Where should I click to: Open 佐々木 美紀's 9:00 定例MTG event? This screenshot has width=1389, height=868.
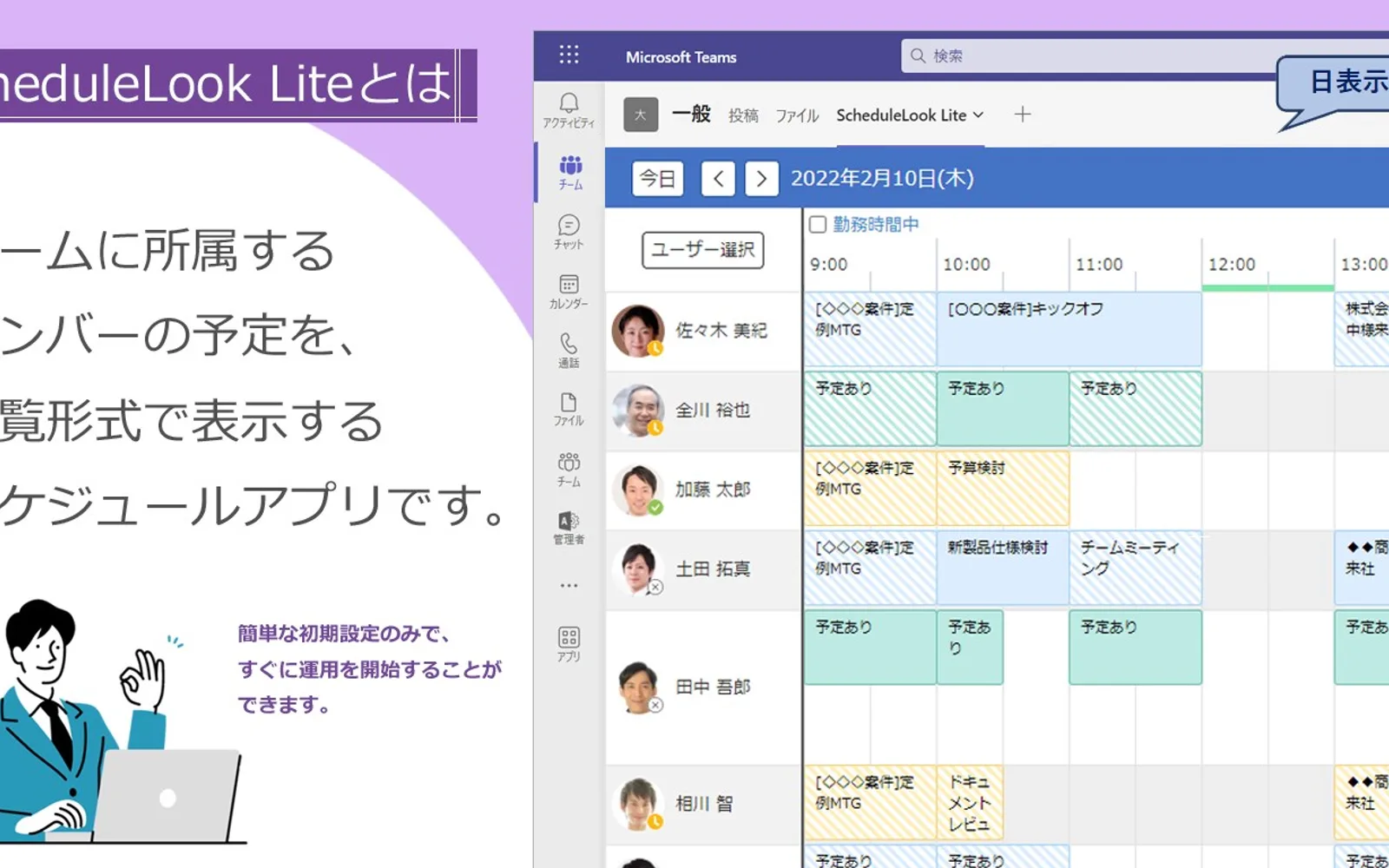[x=870, y=329]
